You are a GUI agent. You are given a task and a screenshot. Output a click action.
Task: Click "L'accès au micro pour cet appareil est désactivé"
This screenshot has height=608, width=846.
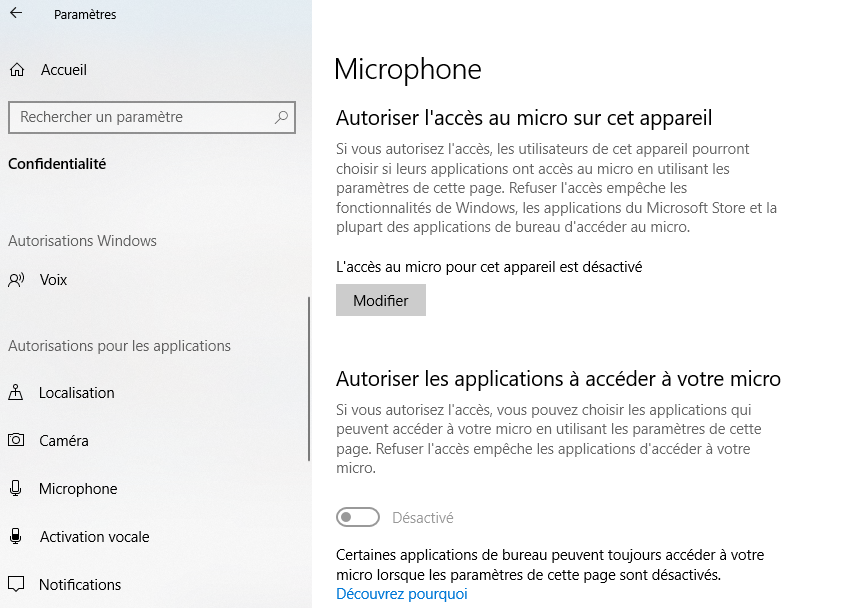point(489,267)
